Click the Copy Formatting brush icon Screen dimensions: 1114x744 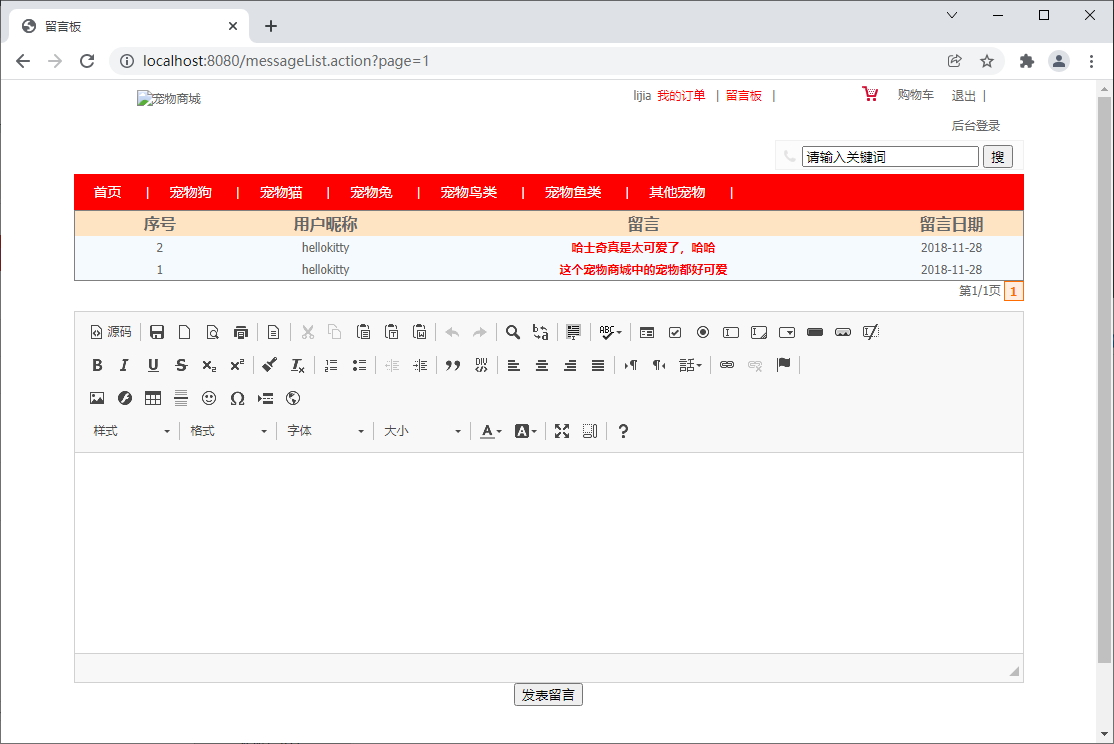point(269,365)
